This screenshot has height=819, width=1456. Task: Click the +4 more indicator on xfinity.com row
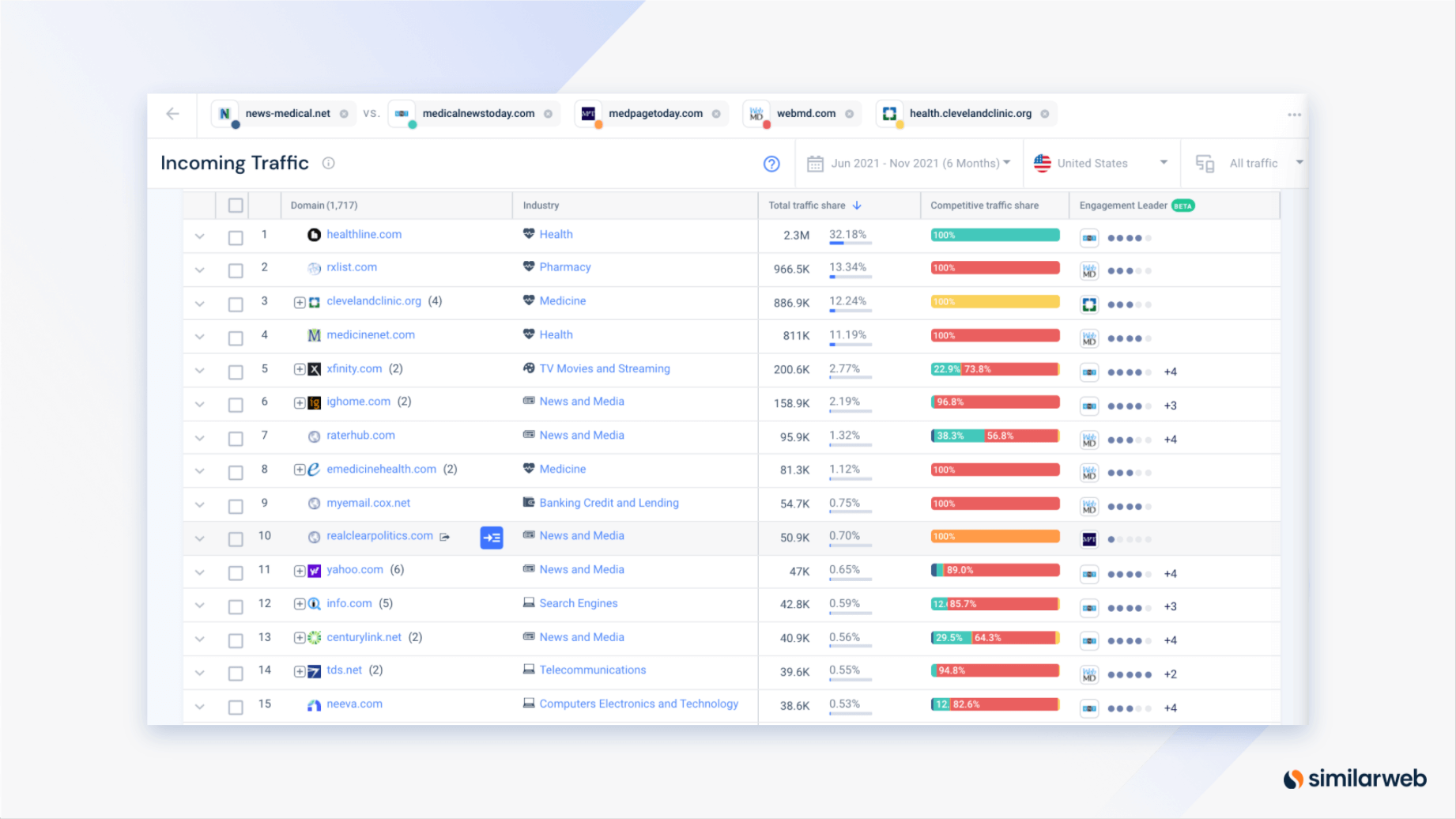1171,372
